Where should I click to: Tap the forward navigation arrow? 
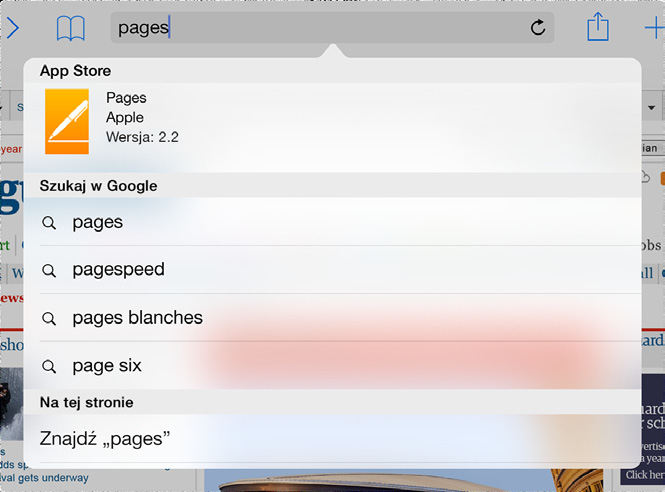point(13,28)
